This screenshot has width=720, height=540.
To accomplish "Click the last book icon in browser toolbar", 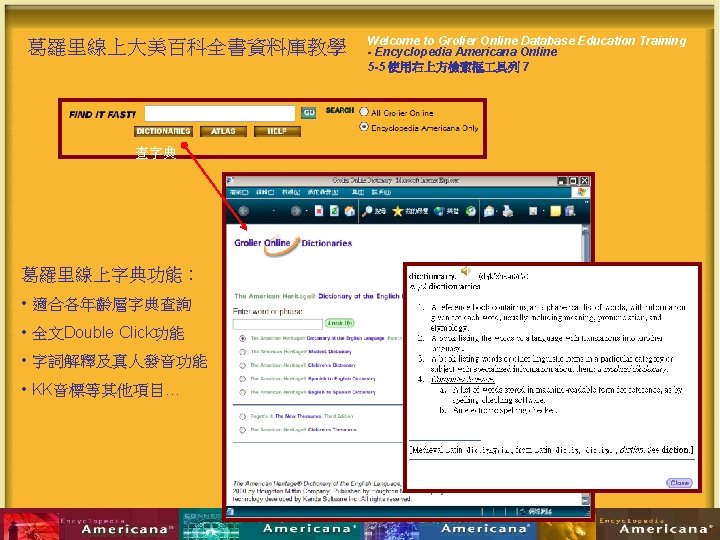I will click(571, 211).
